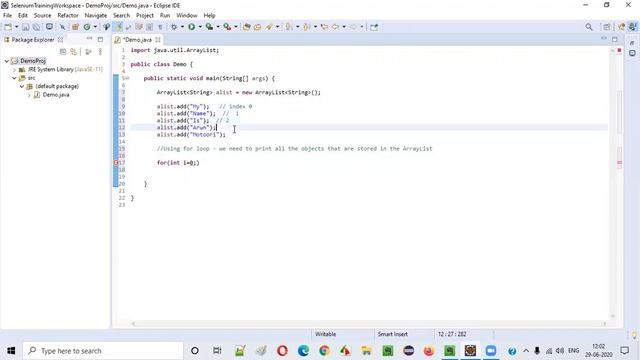Click the red overview ruler error marker
This screenshot has height=360, width=640.
pos(619,163)
